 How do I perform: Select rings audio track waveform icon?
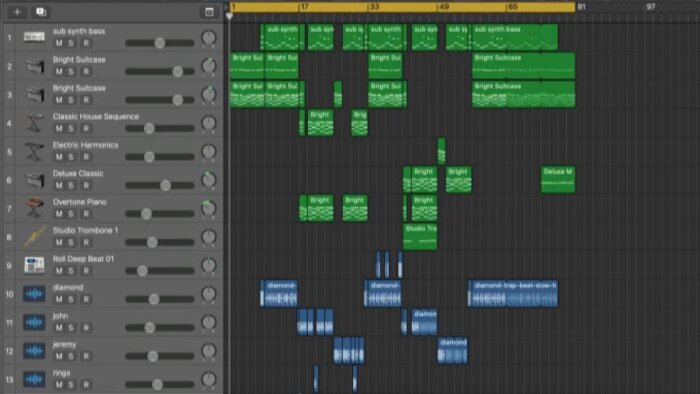click(x=34, y=379)
